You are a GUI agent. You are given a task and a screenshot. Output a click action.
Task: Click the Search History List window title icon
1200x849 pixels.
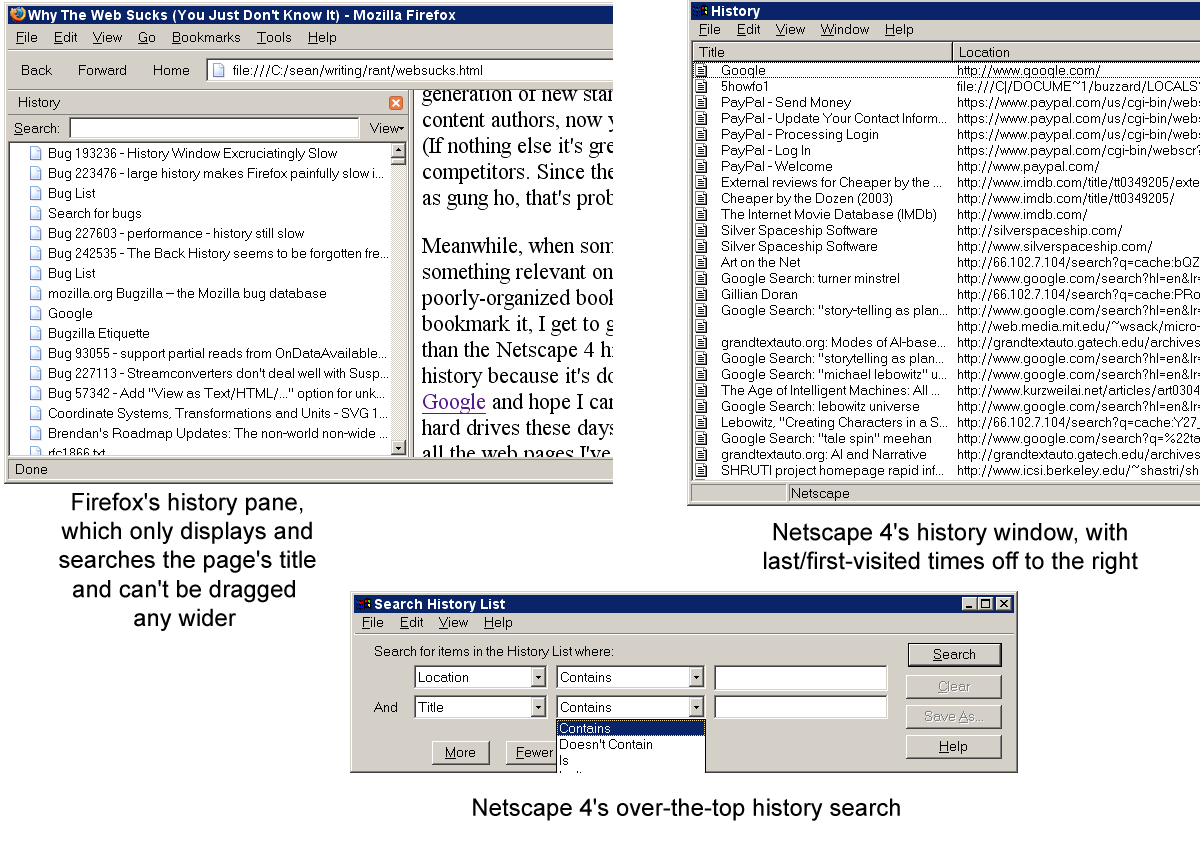(x=364, y=604)
